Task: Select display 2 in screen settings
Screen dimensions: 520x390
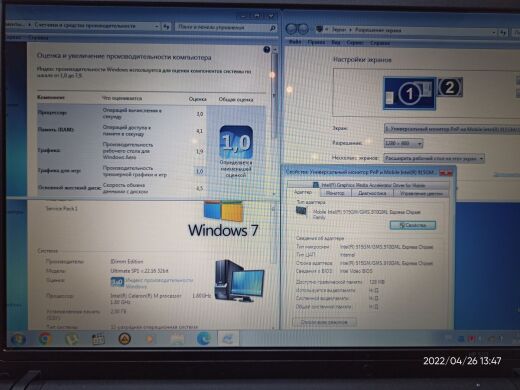Action: (450, 87)
